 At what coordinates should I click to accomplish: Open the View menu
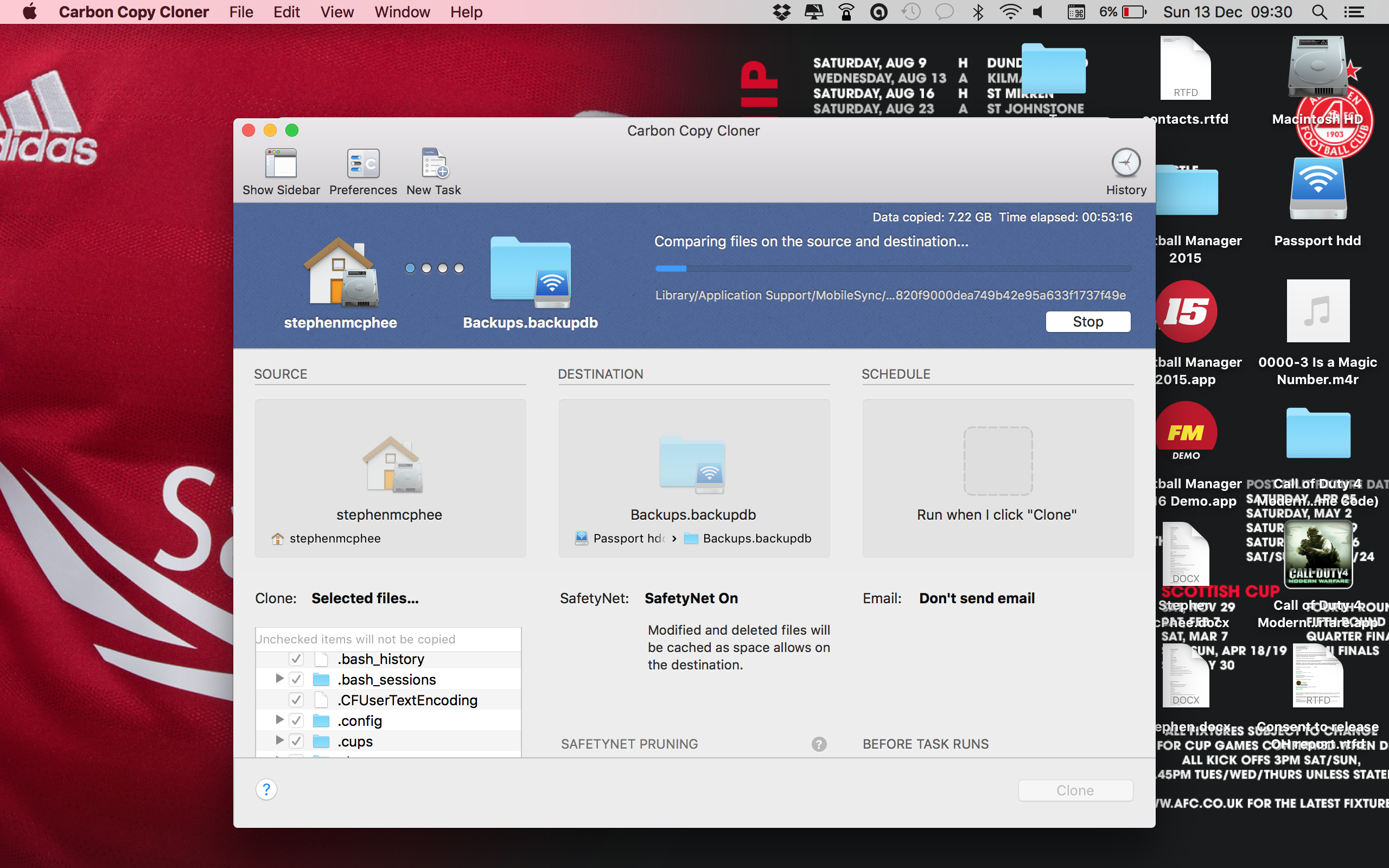click(337, 12)
